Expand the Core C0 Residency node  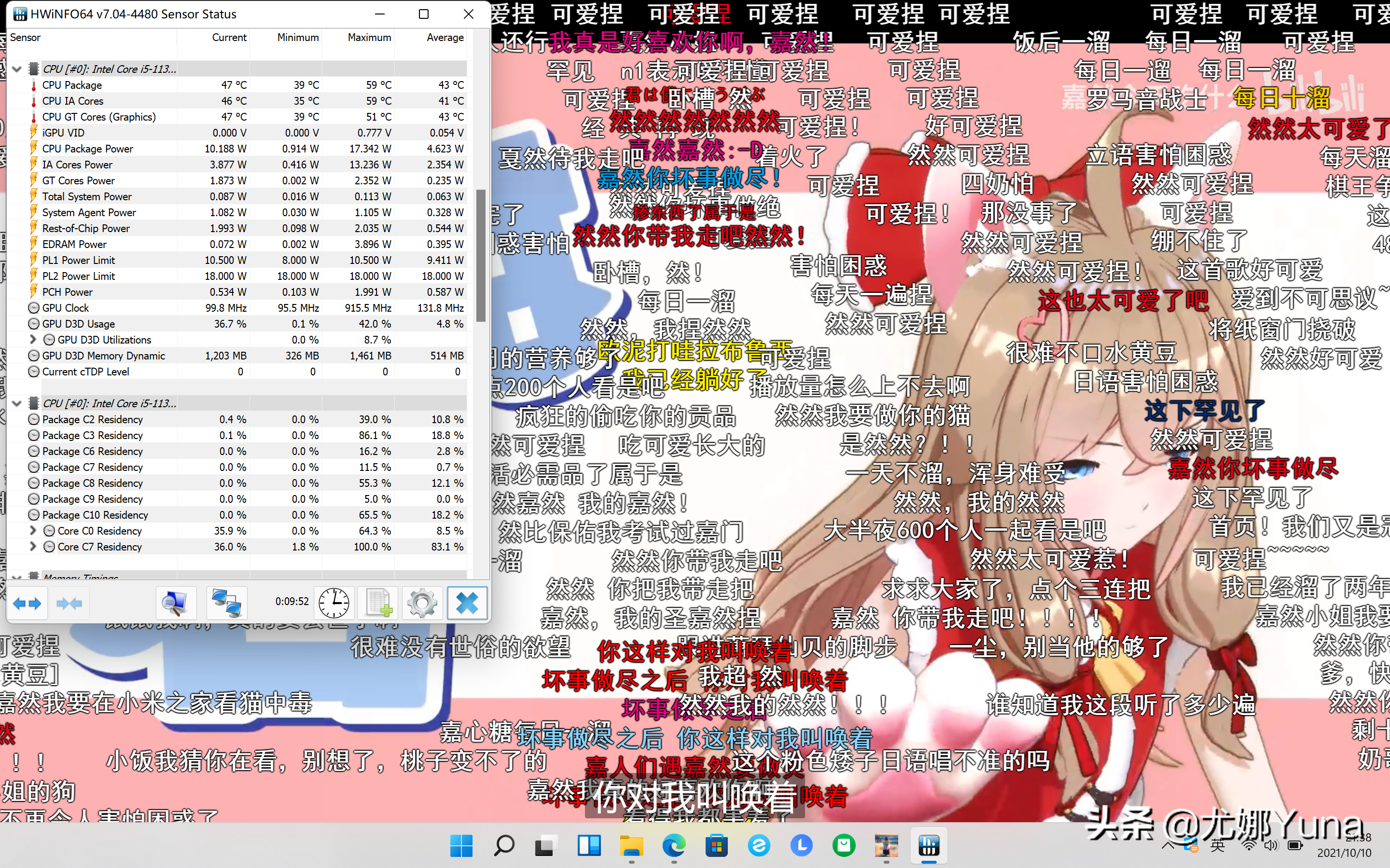click(x=33, y=531)
